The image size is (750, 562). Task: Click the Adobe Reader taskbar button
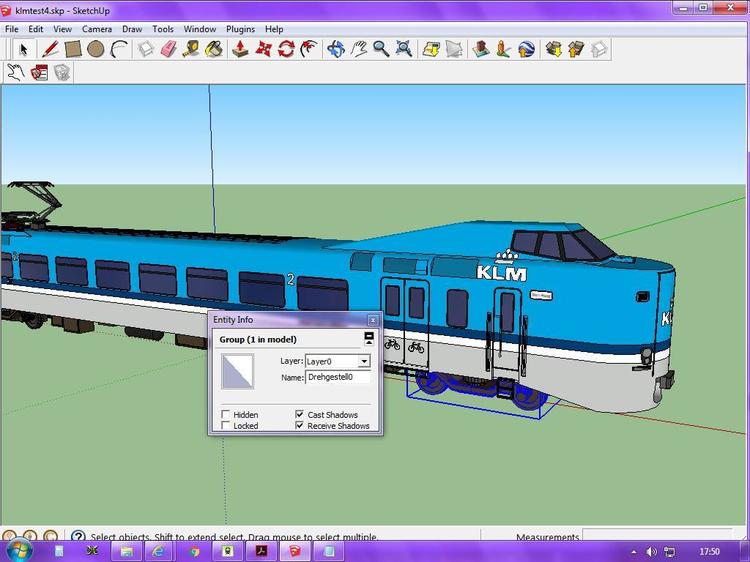click(x=261, y=551)
